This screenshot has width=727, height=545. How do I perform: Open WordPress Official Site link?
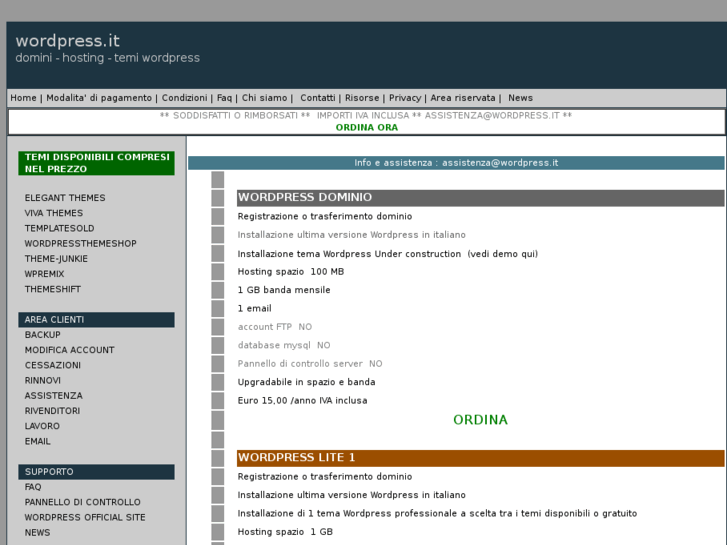click(85, 517)
